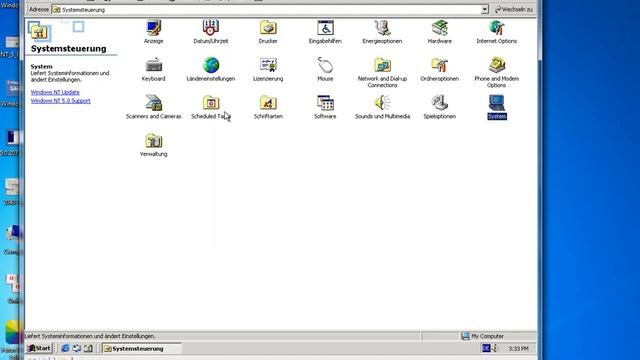Open the address bar dropdown arrow
The width and height of the screenshot is (640, 360).
[x=484, y=9]
